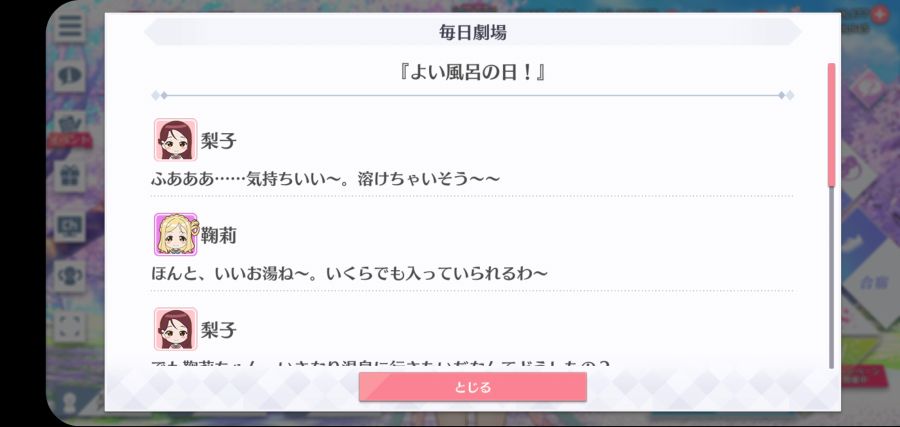The width and height of the screenshot is (900, 427).
Task: Open the event basket icon with red label
Action: 71,129
